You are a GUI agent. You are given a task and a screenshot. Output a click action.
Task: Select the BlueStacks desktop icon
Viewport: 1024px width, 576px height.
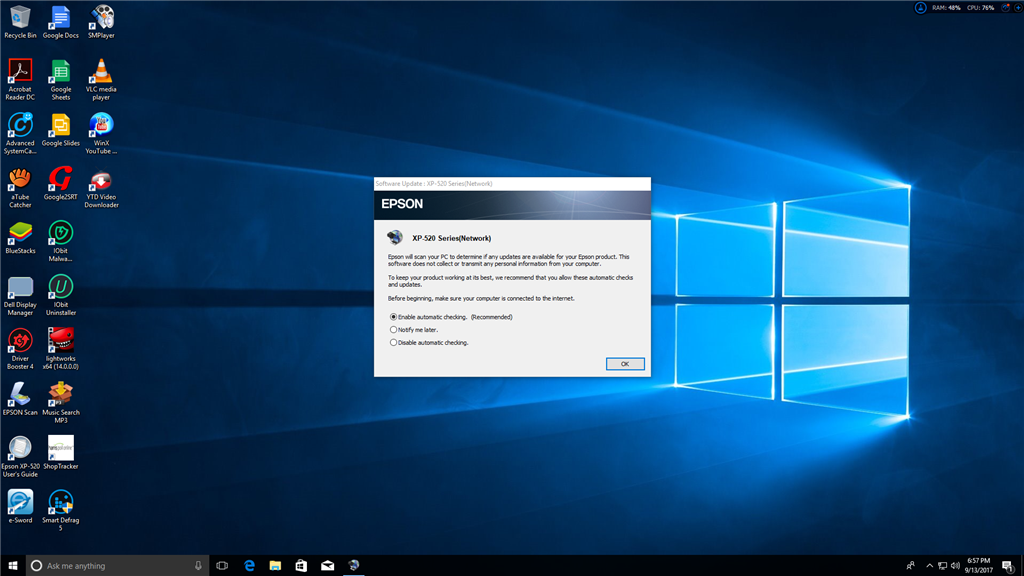pos(20,237)
